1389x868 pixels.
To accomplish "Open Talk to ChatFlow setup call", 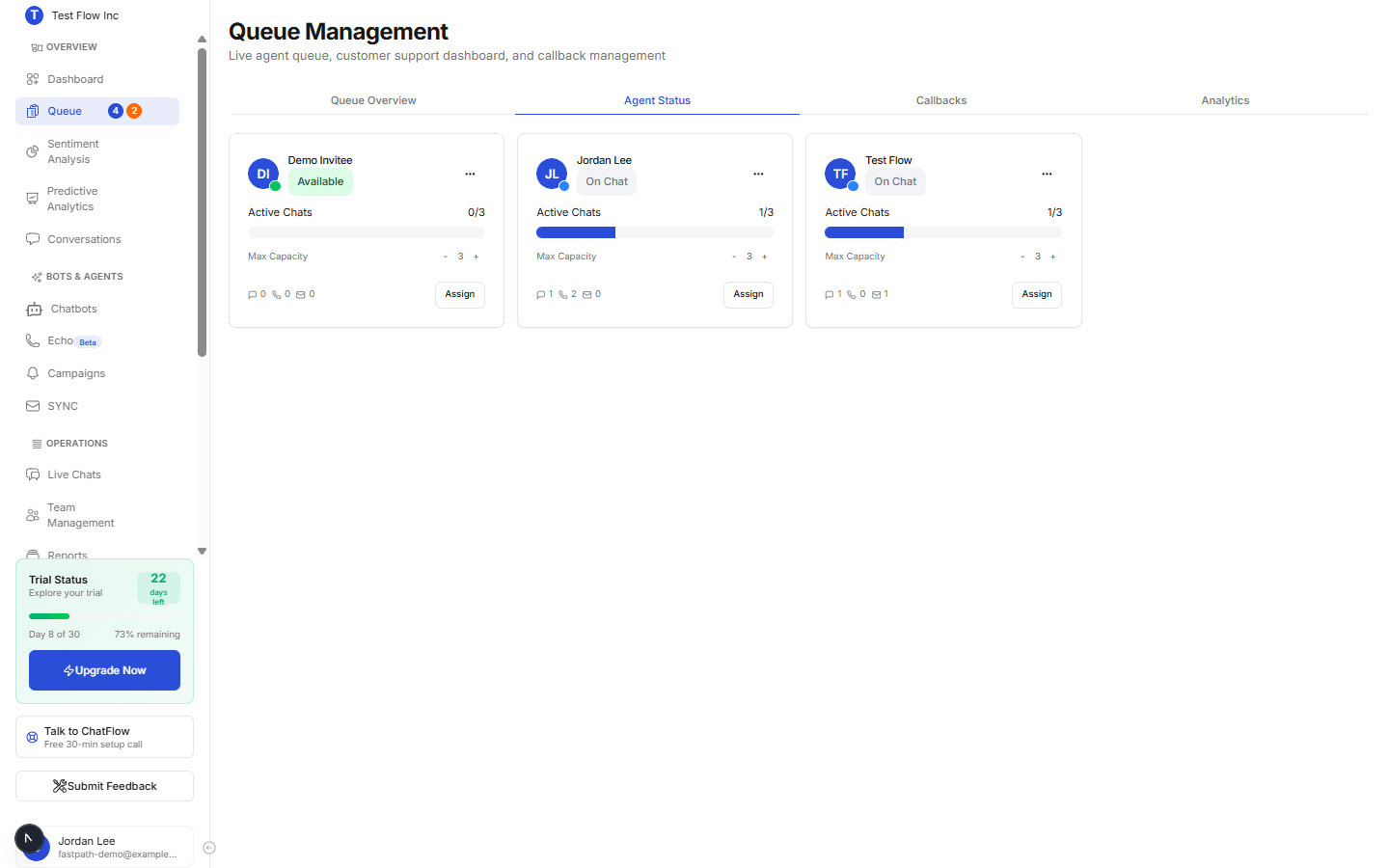I will [104, 737].
